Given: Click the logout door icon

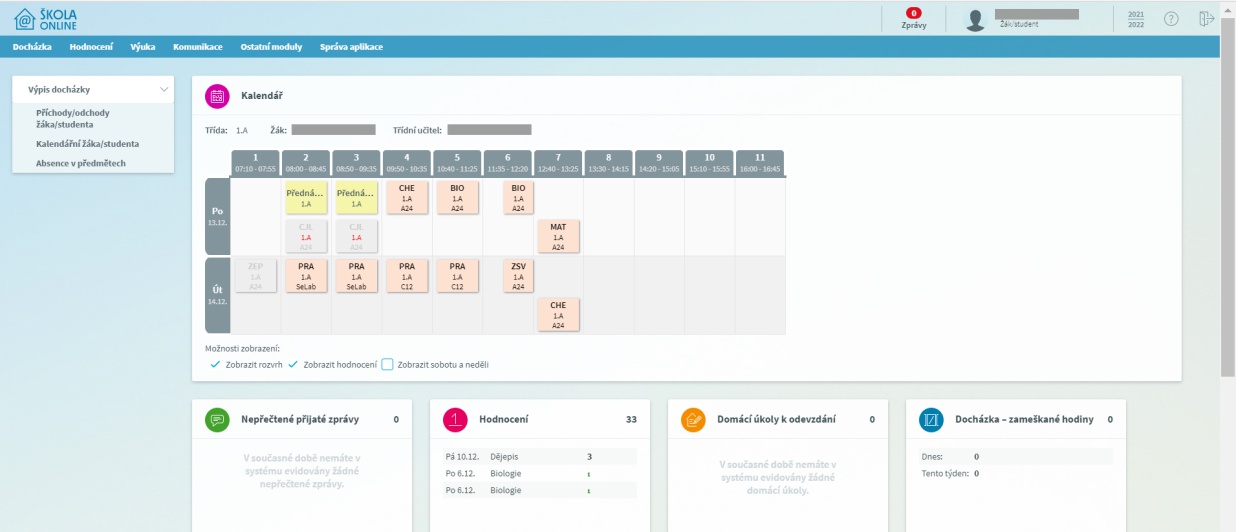Looking at the screenshot, I should point(1206,19).
